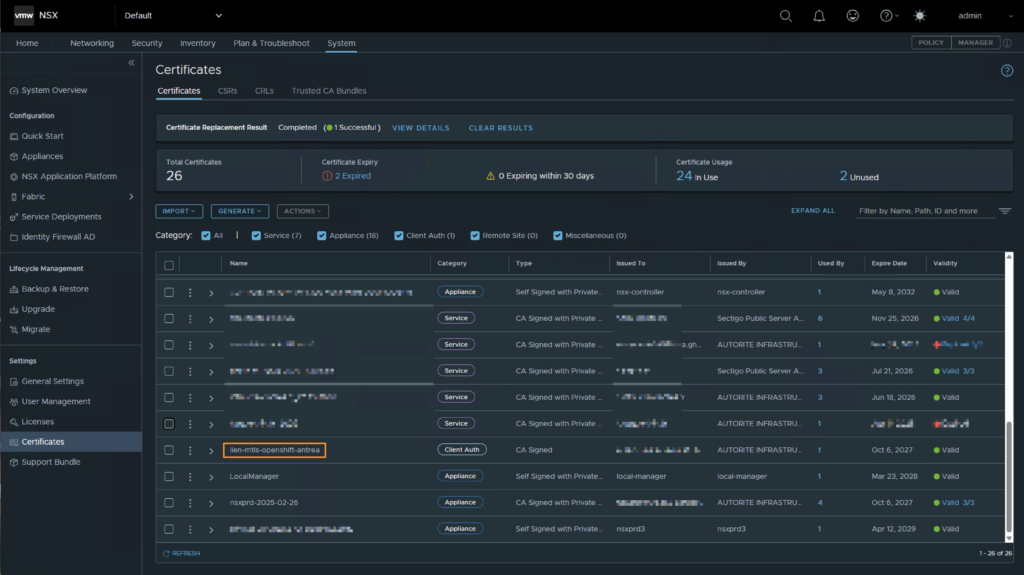This screenshot has width=1024, height=575.
Task: Click the filter by name input field
Action: coord(925,211)
